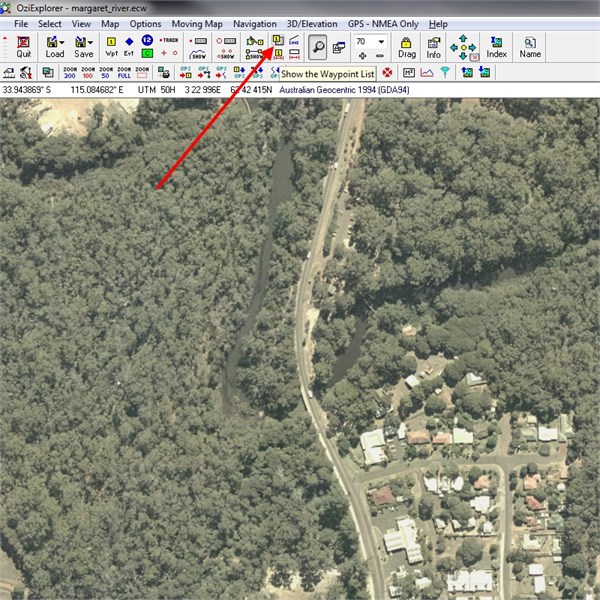Image resolution: width=600 pixels, height=600 pixels.
Task: Open the Help menu
Action: point(438,24)
